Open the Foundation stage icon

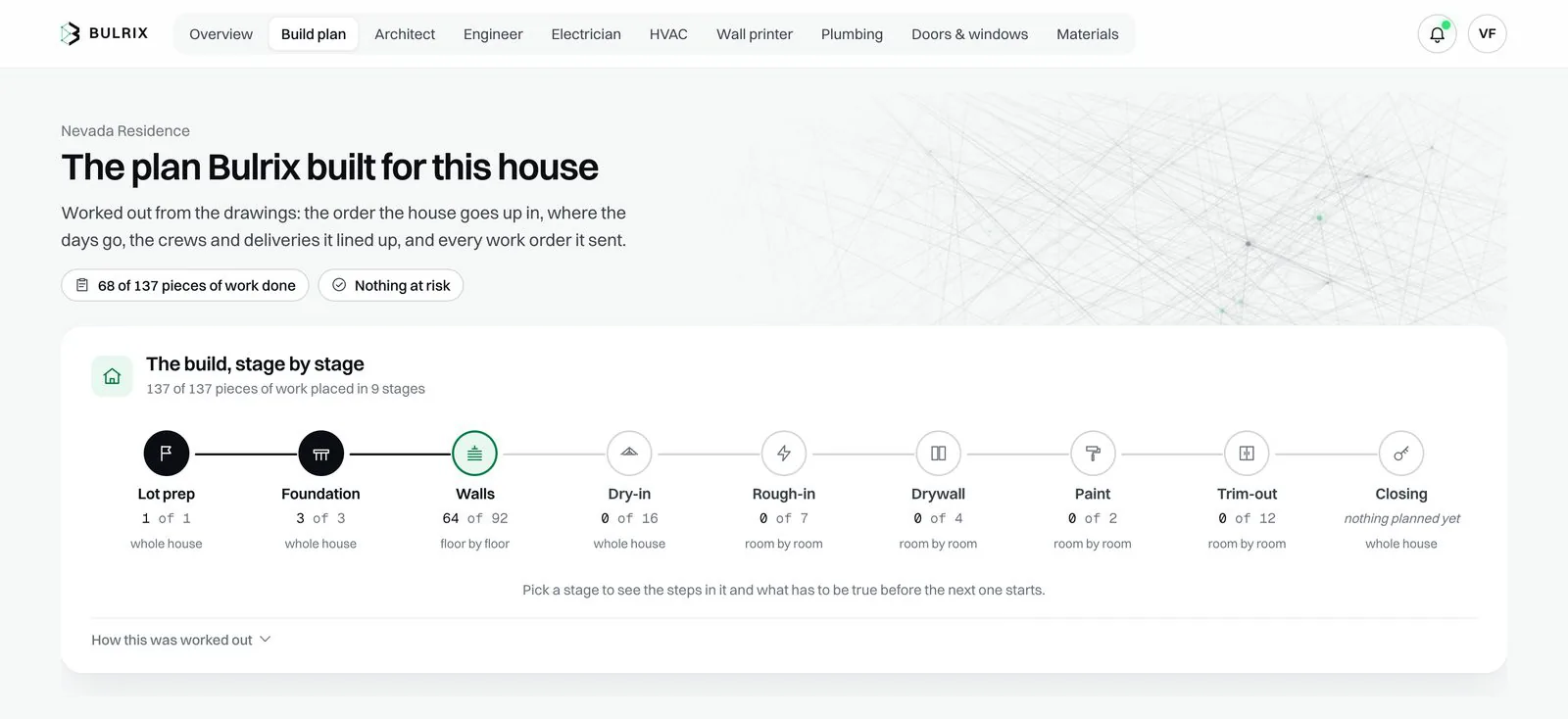pos(320,454)
